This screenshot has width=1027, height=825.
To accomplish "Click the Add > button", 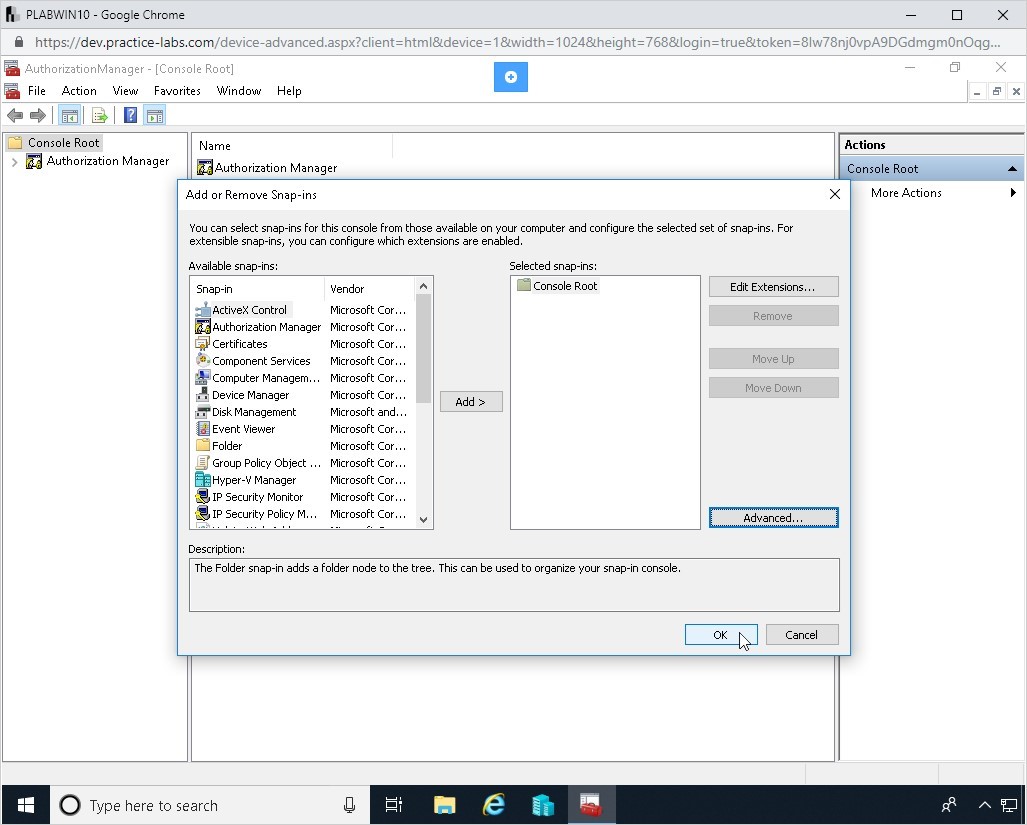I will point(471,401).
